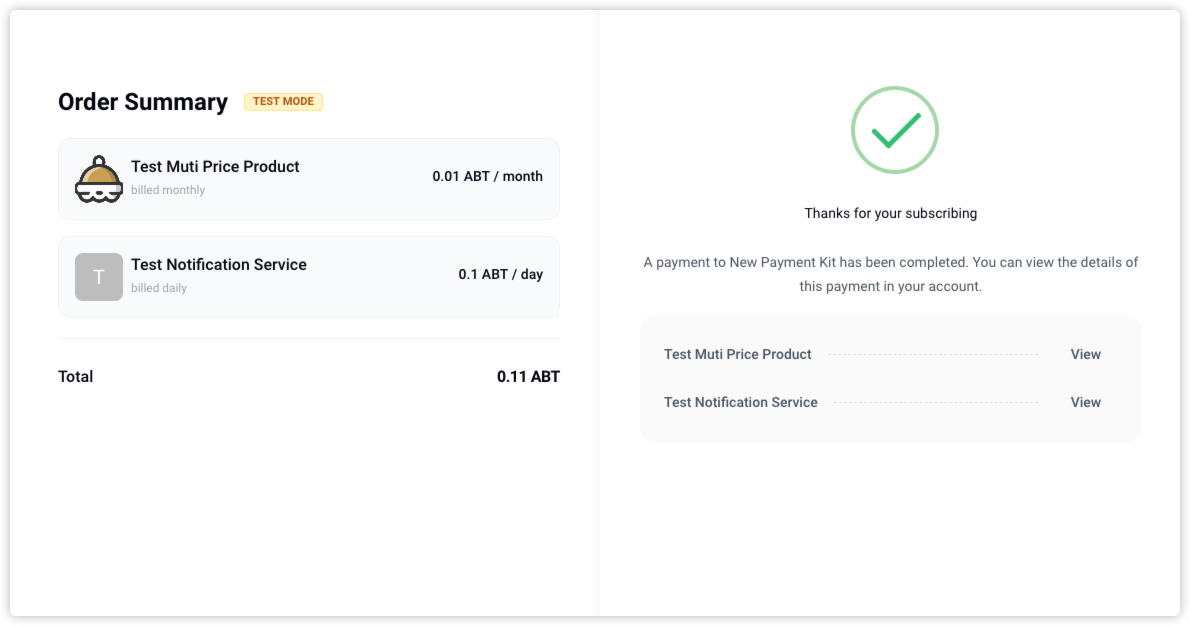Click the "billed monthly" label

click(x=168, y=190)
